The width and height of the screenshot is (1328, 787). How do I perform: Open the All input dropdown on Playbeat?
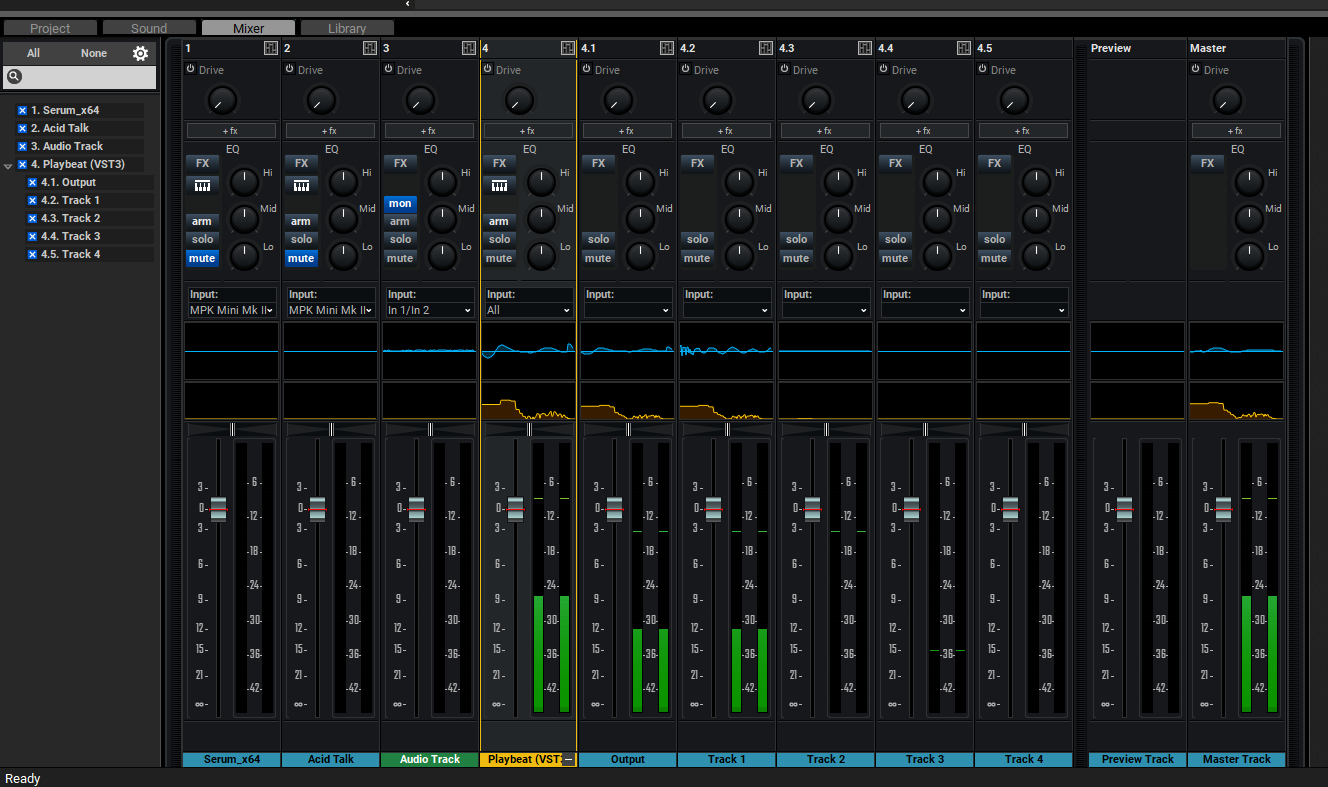coord(529,310)
